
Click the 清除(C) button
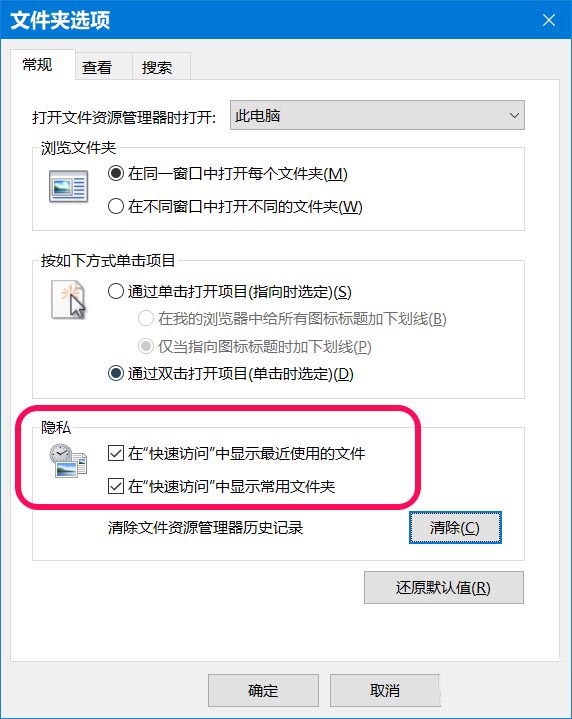pyautogui.click(x=455, y=528)
